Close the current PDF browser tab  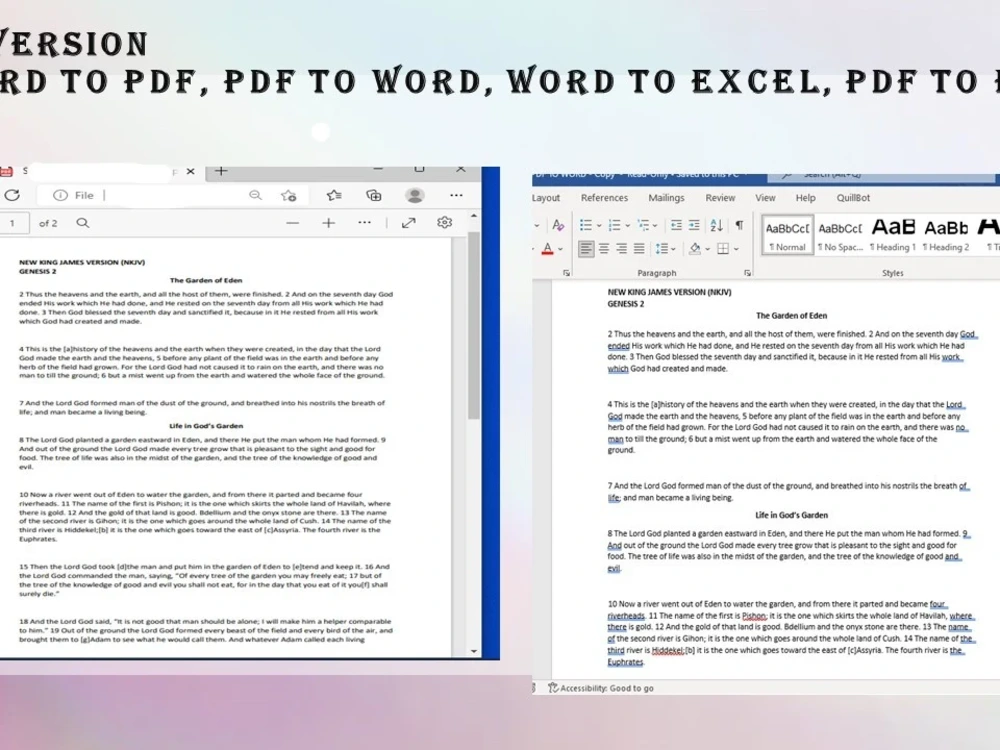pos(190,172)
